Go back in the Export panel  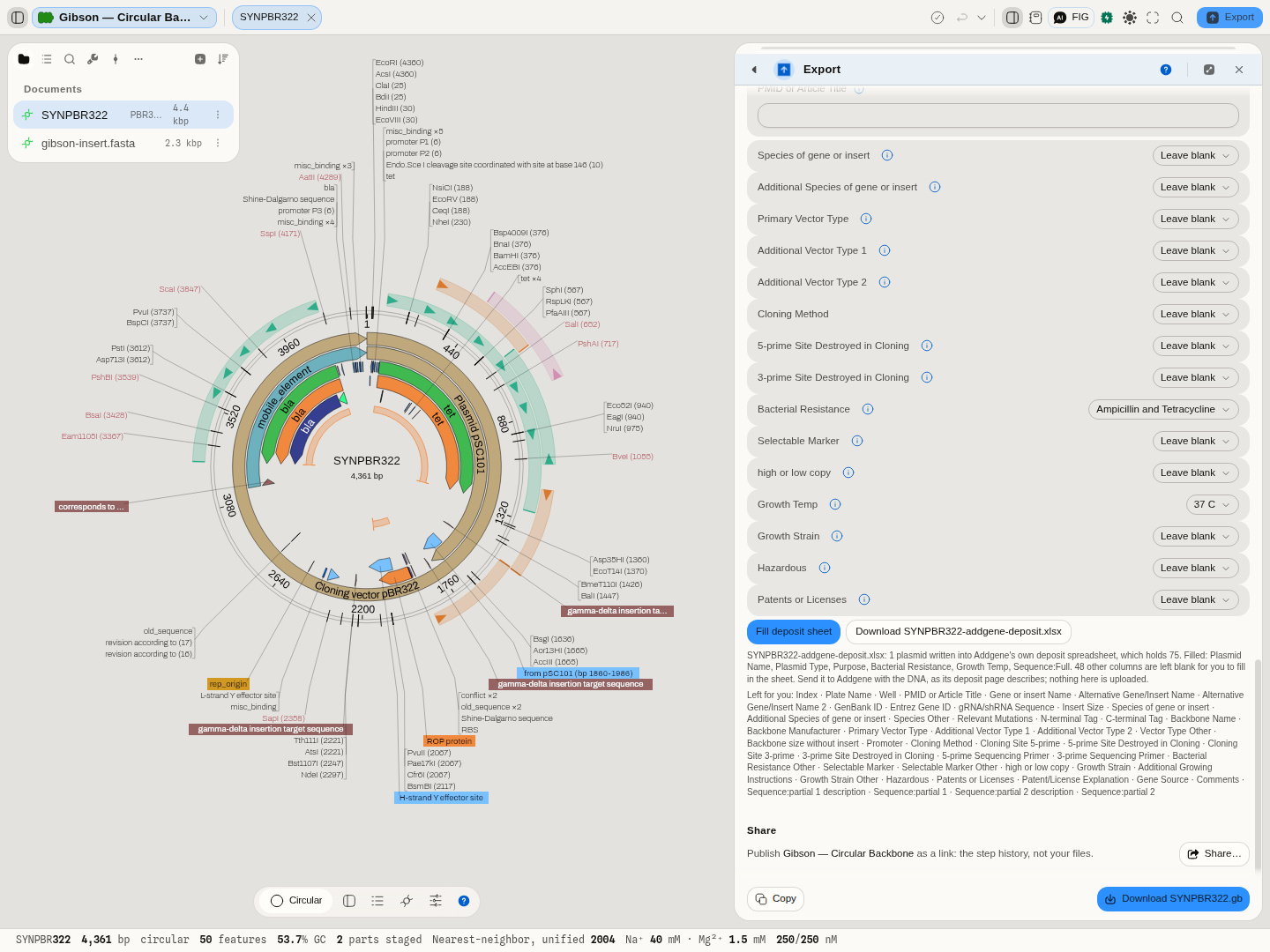point(754,70)
